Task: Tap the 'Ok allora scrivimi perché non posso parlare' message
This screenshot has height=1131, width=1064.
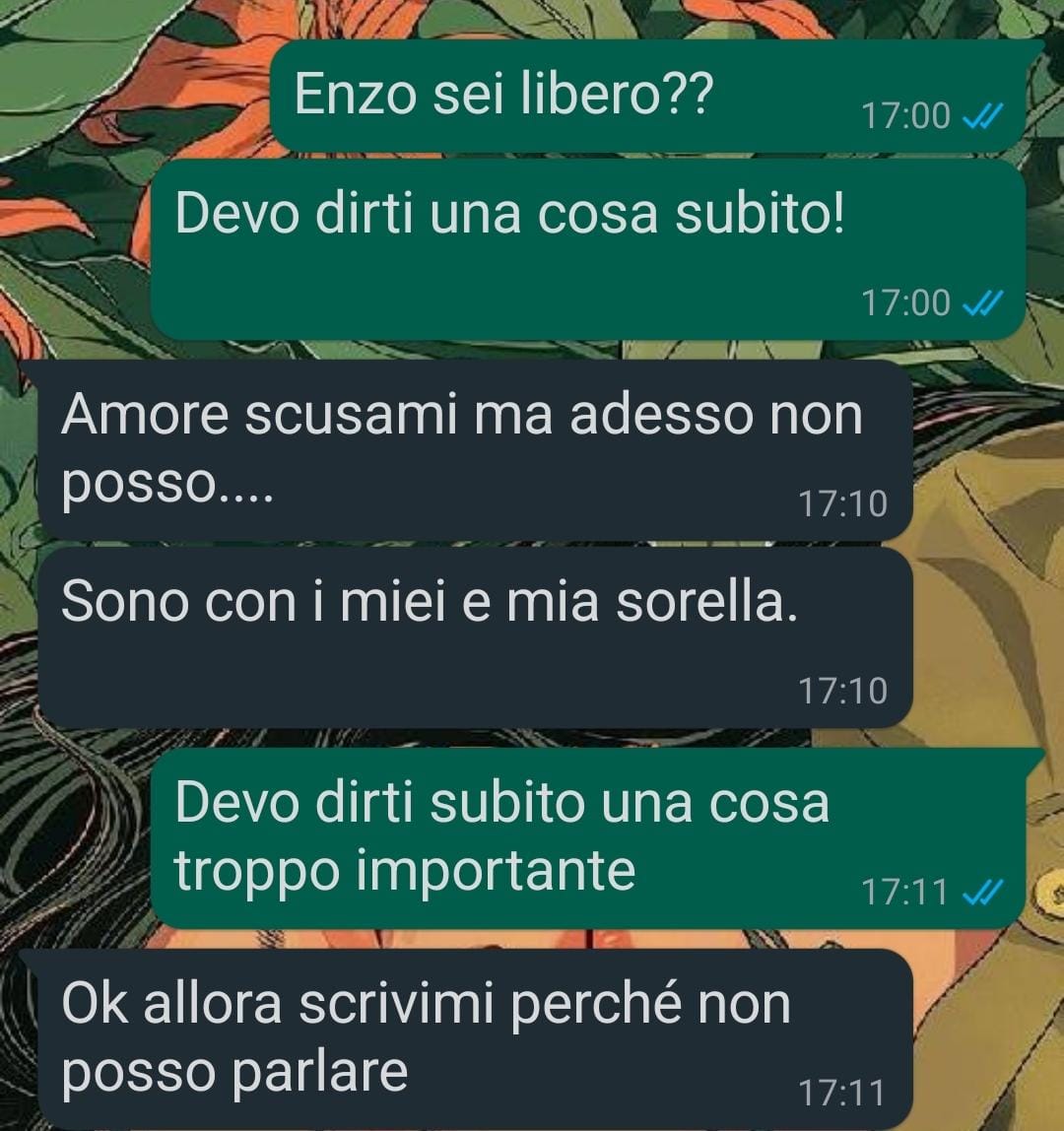Action: click(x=475, y=1039)
